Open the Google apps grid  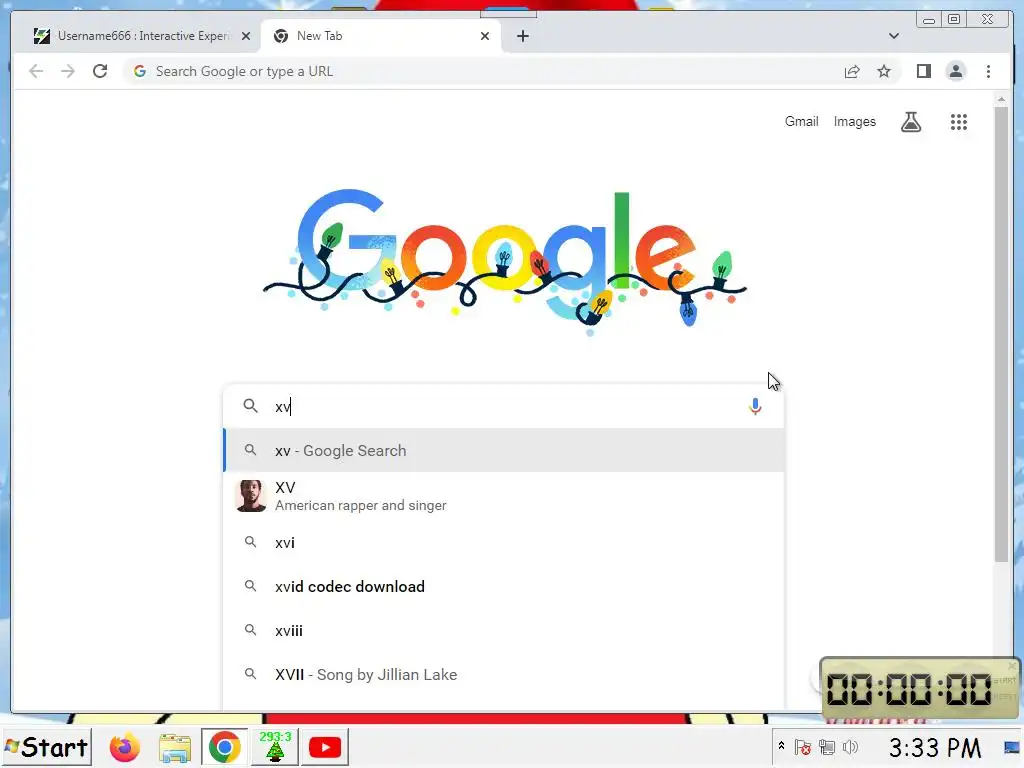tap(958, 121)
